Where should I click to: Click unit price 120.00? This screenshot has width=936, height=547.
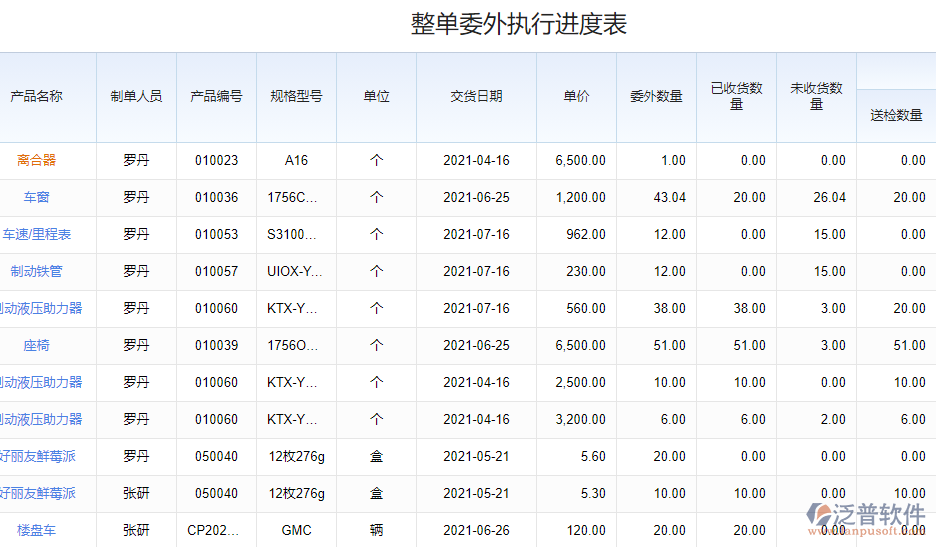pyautogui.click(x=586, y=530)
